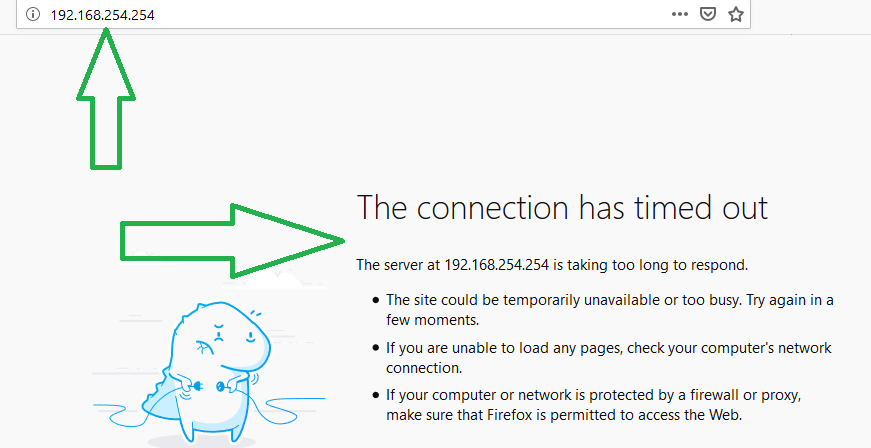This screenshot has height=448, width=871.
Task: Click "is taking too long to respond" text
Action: 650,265
